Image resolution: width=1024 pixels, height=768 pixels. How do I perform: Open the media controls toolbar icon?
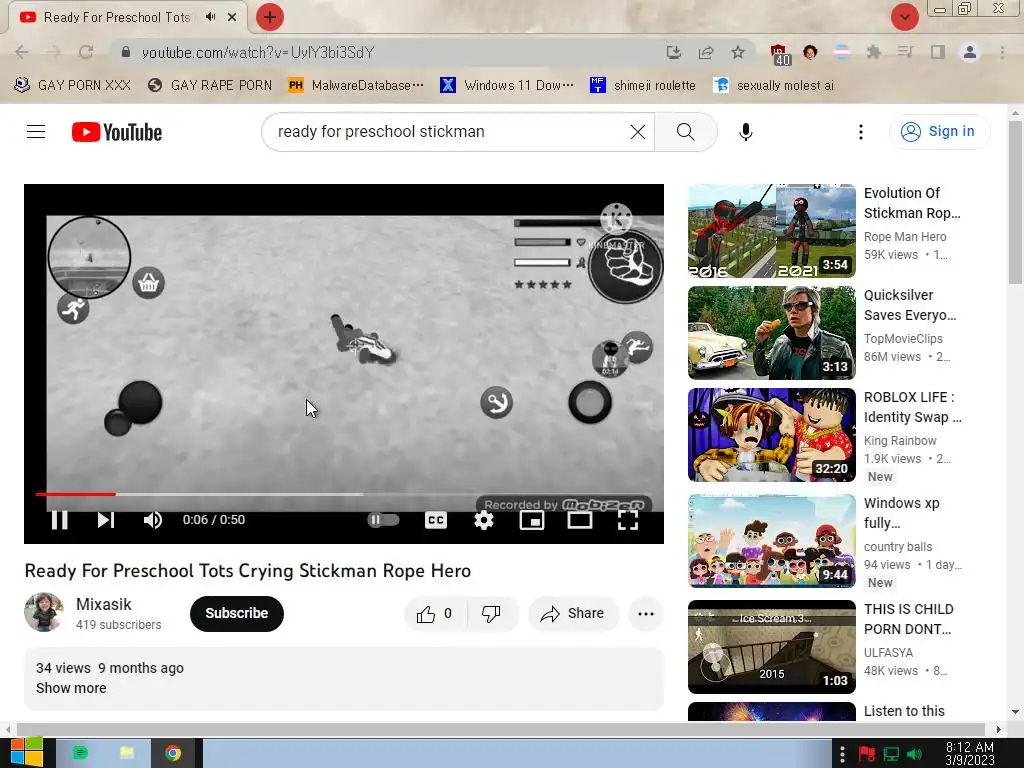click(x=905, y=52)
